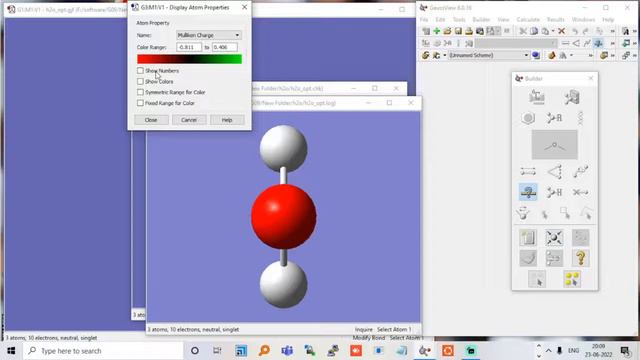Select the Modify Bond tool in Builder

click(x=528, y=171)
